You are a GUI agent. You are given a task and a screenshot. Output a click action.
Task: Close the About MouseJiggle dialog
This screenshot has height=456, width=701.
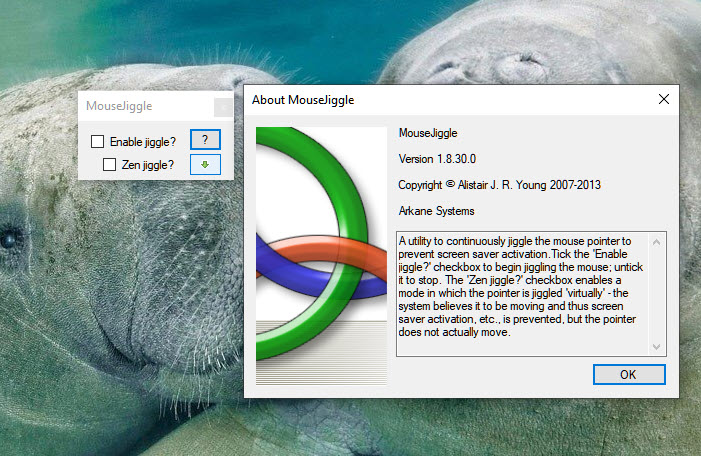(x=664, y=99)
